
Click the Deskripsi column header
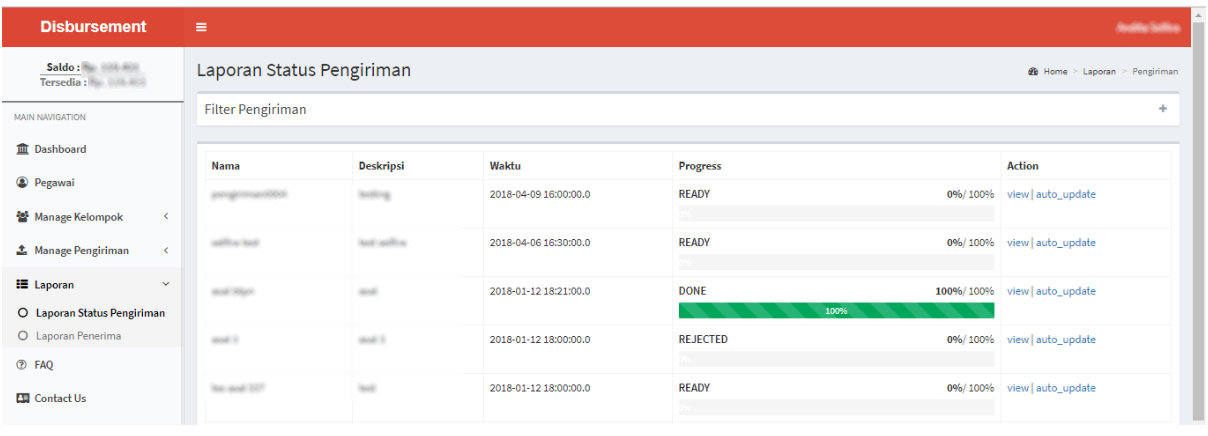[x=381, y=166]
